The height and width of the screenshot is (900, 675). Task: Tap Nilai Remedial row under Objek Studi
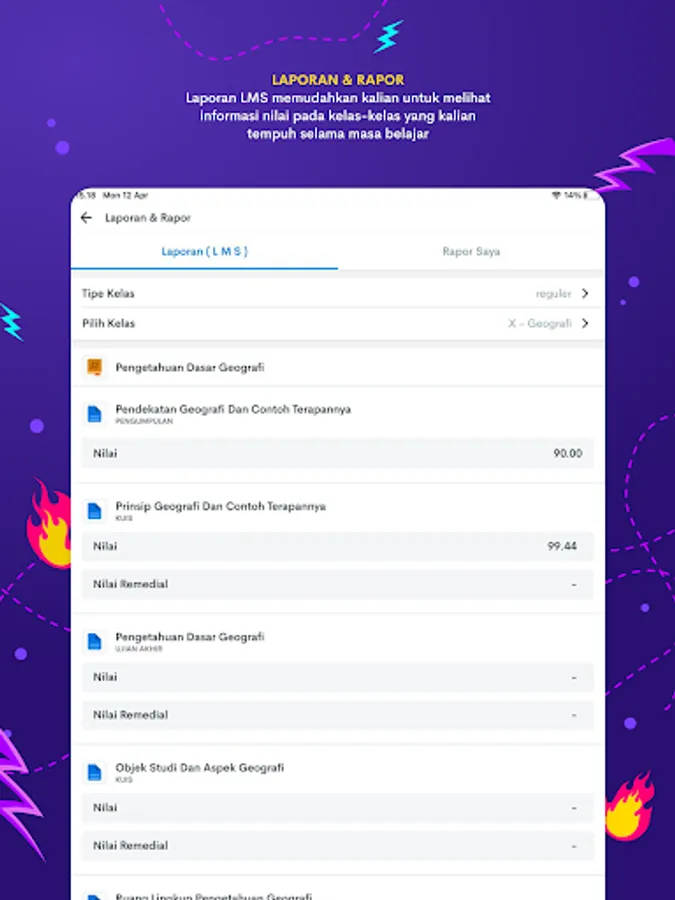point(338,845)
